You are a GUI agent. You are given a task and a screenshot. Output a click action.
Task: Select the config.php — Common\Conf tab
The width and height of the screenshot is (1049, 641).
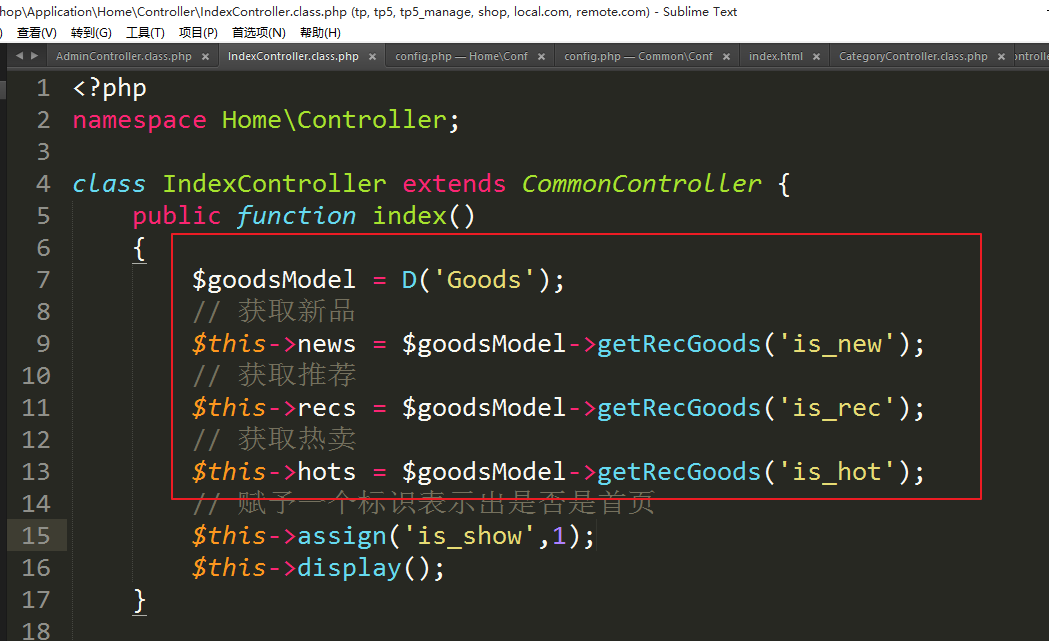coord(638,57)
